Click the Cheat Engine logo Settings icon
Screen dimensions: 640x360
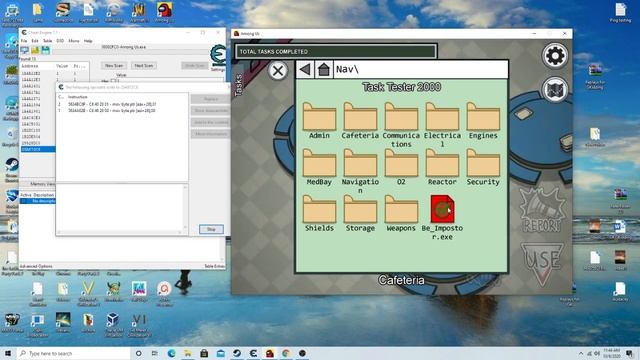218,58
